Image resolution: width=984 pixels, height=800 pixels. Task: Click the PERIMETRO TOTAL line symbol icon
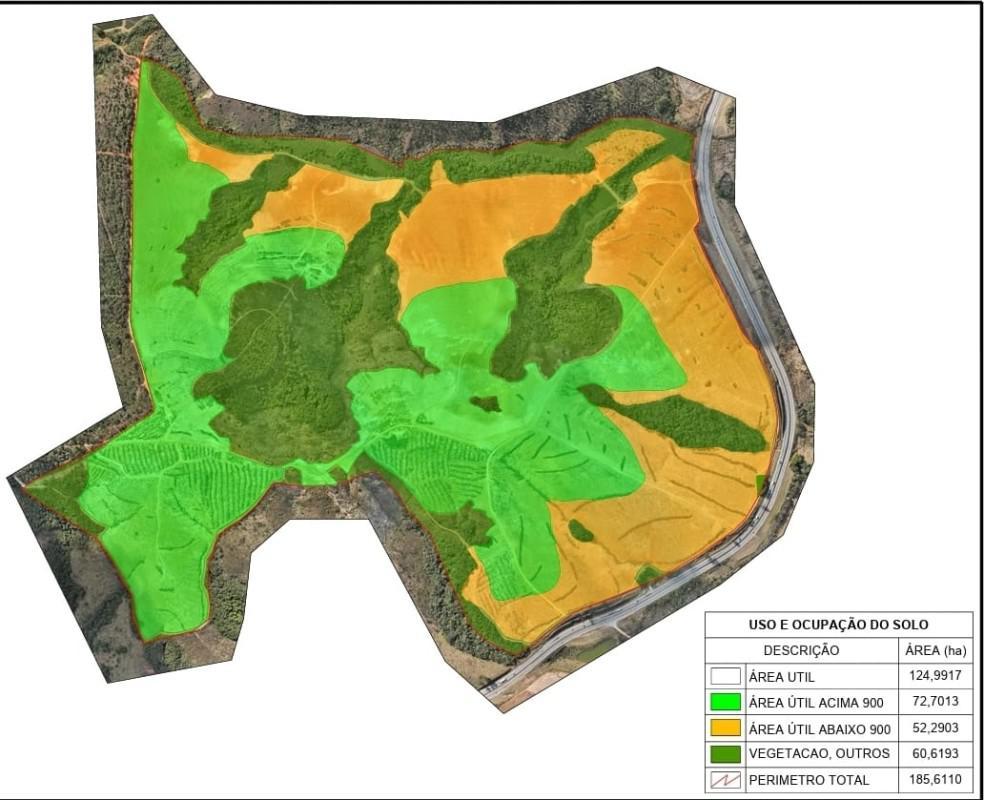726,780
